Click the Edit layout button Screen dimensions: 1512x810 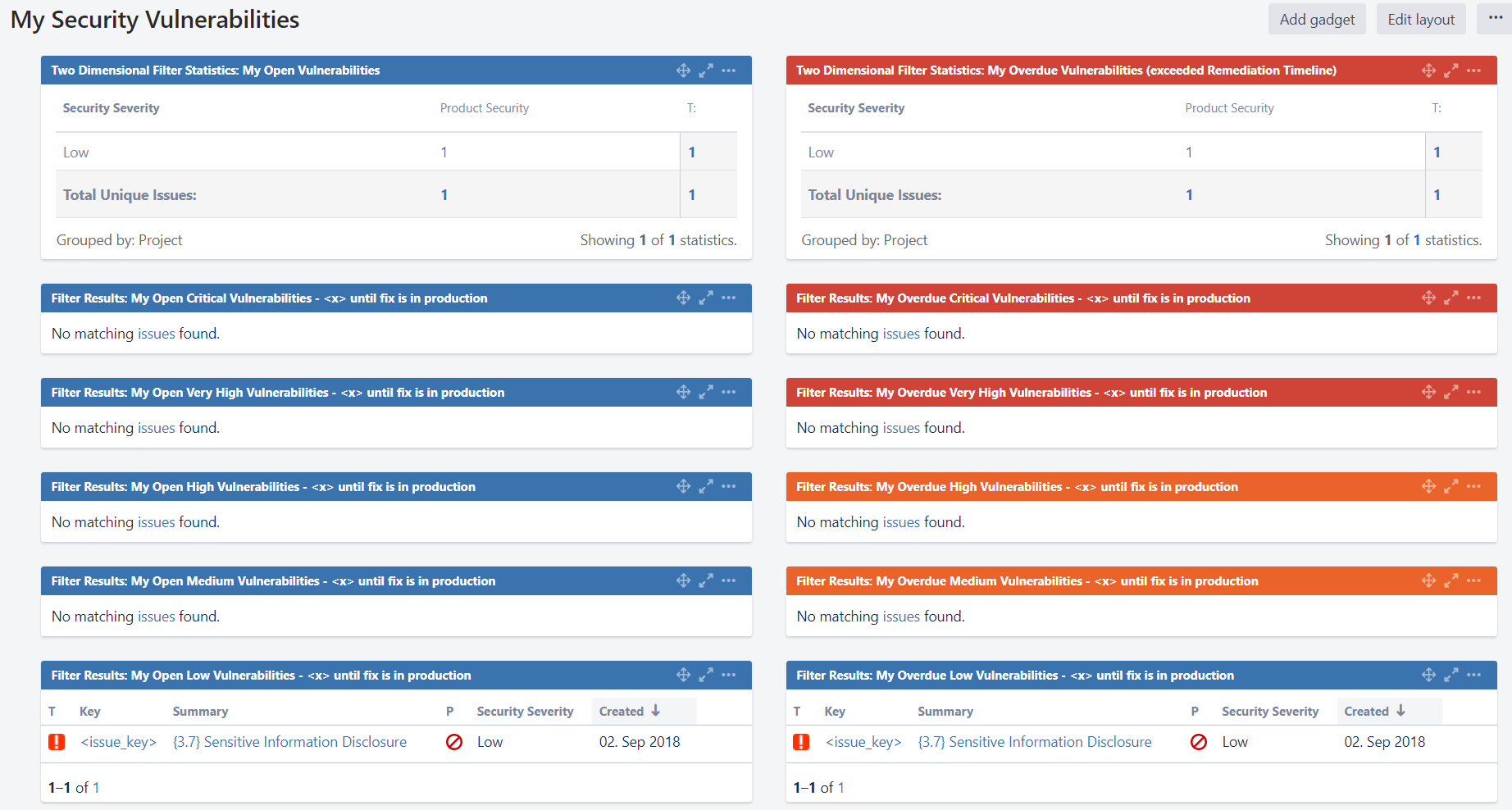tap(1421, 18)
